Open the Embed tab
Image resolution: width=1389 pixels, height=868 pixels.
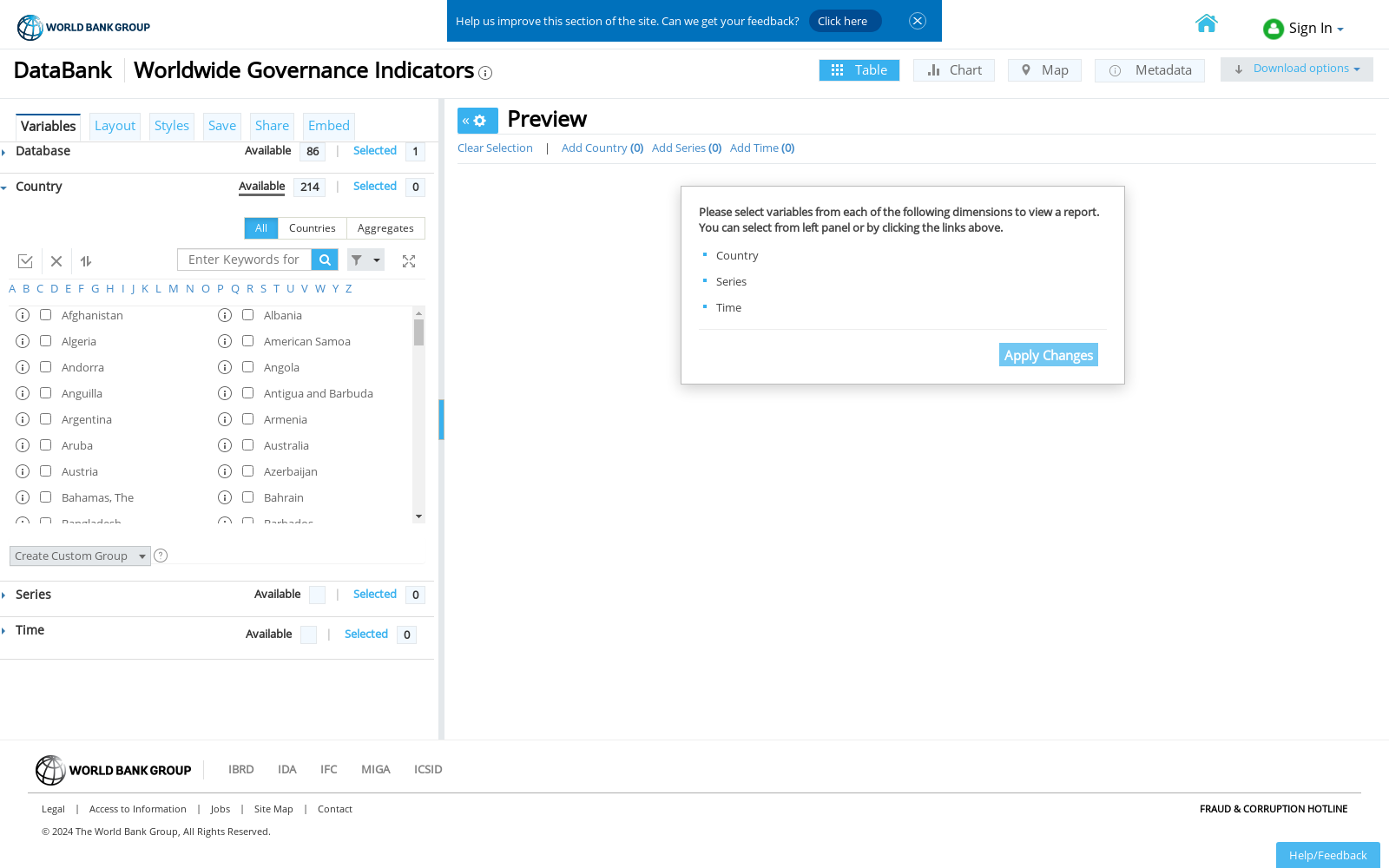(329, 126)
